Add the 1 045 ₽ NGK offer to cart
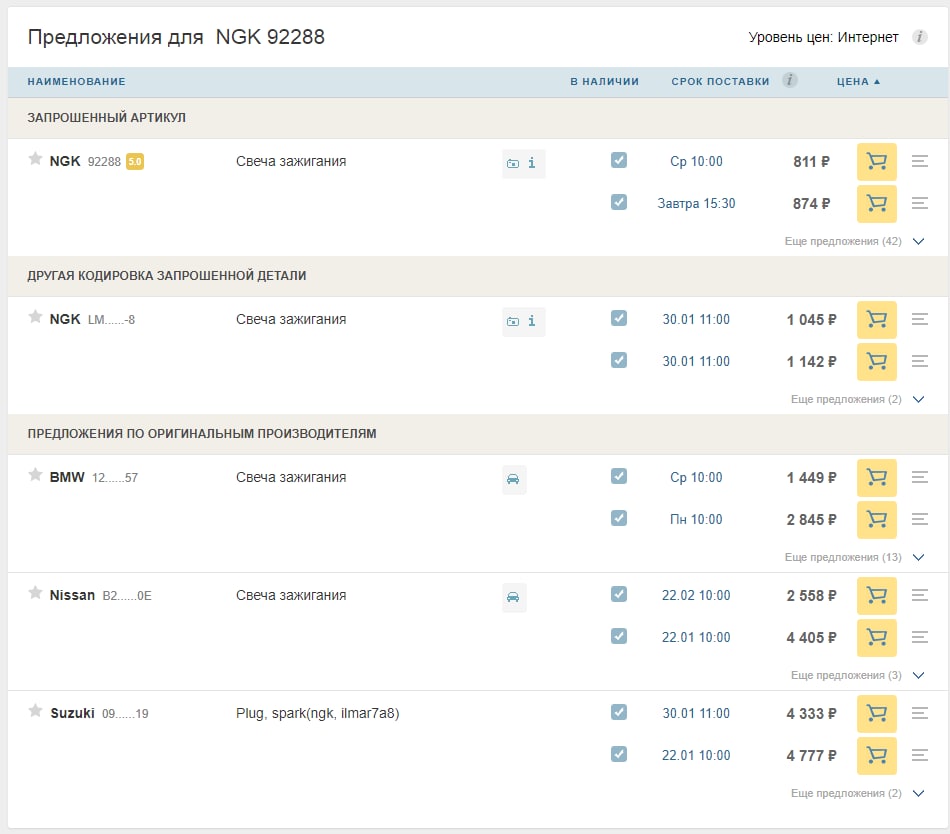This screenshot has width=950, height=834. (876, 320)
